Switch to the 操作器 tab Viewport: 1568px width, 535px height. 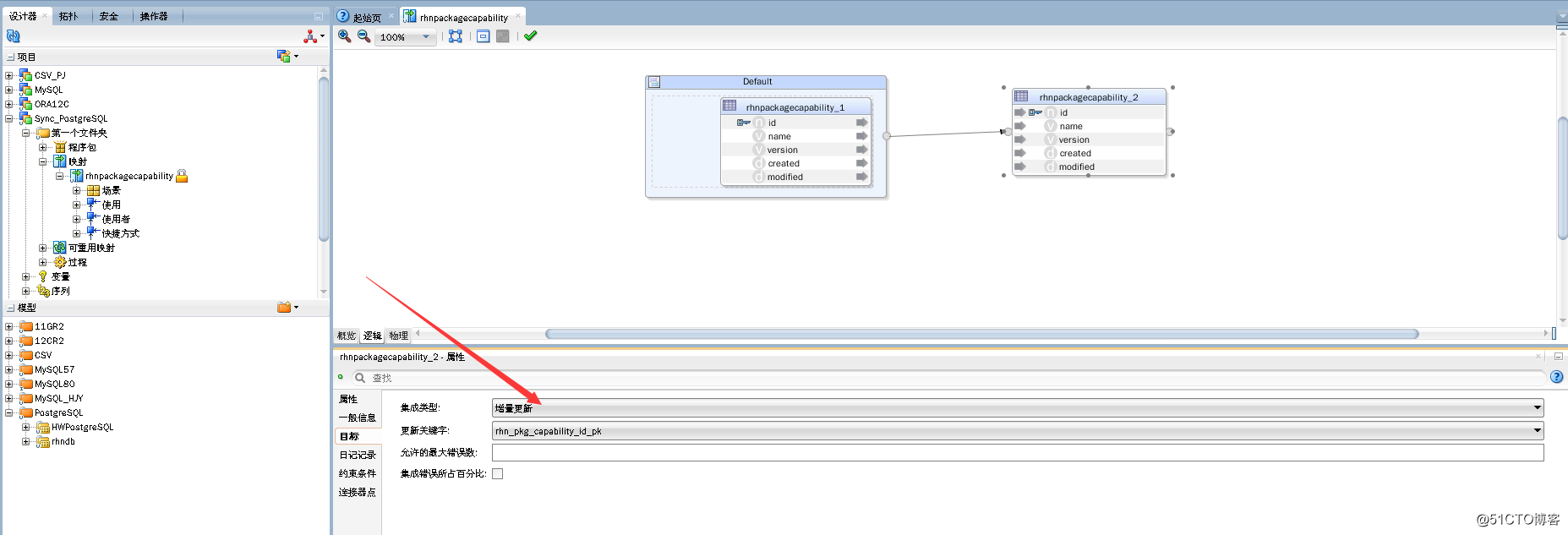click(x=154, y=16)
